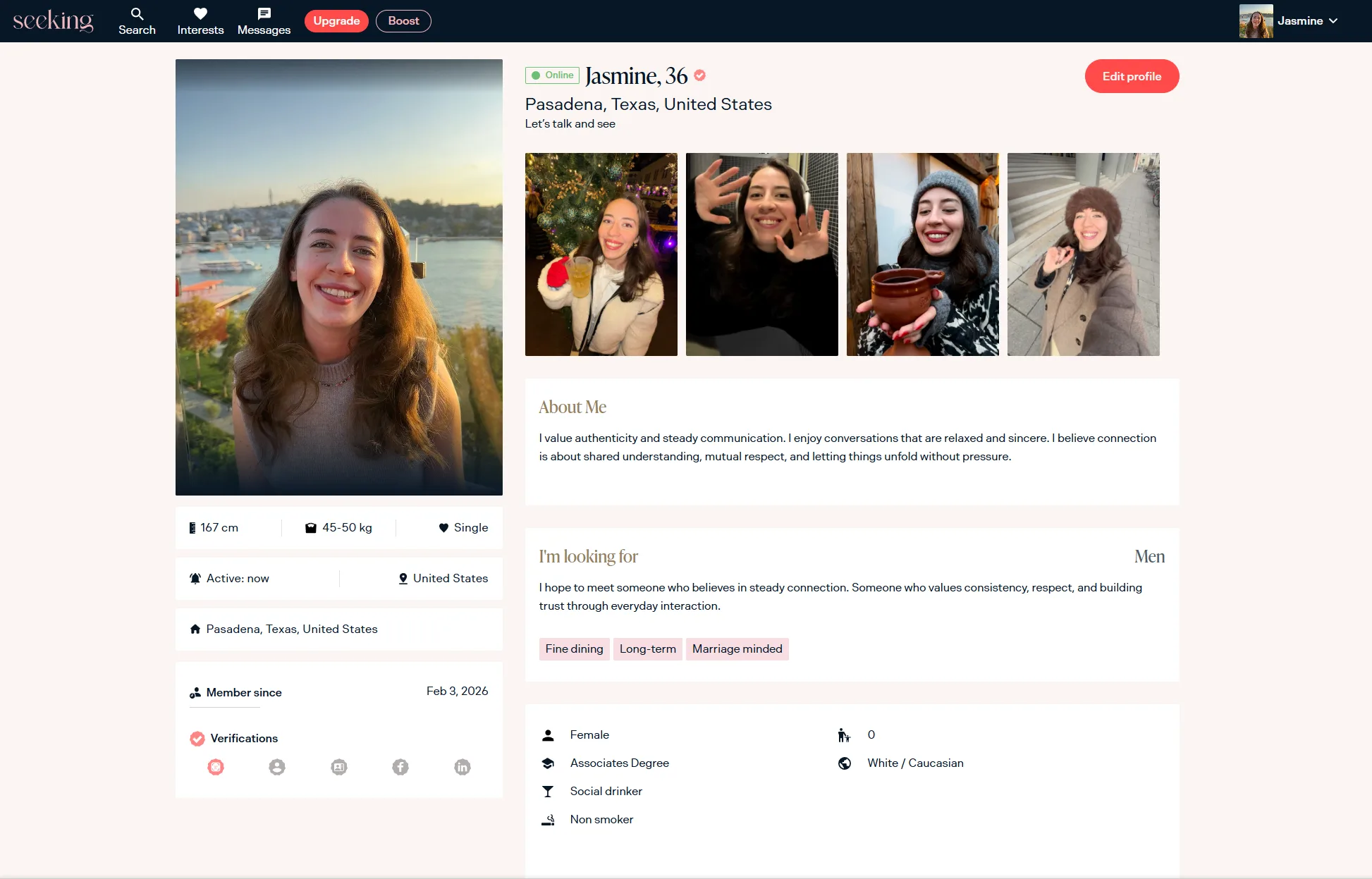
Task: Click the first pink verification badge icon
Action: 216,767
